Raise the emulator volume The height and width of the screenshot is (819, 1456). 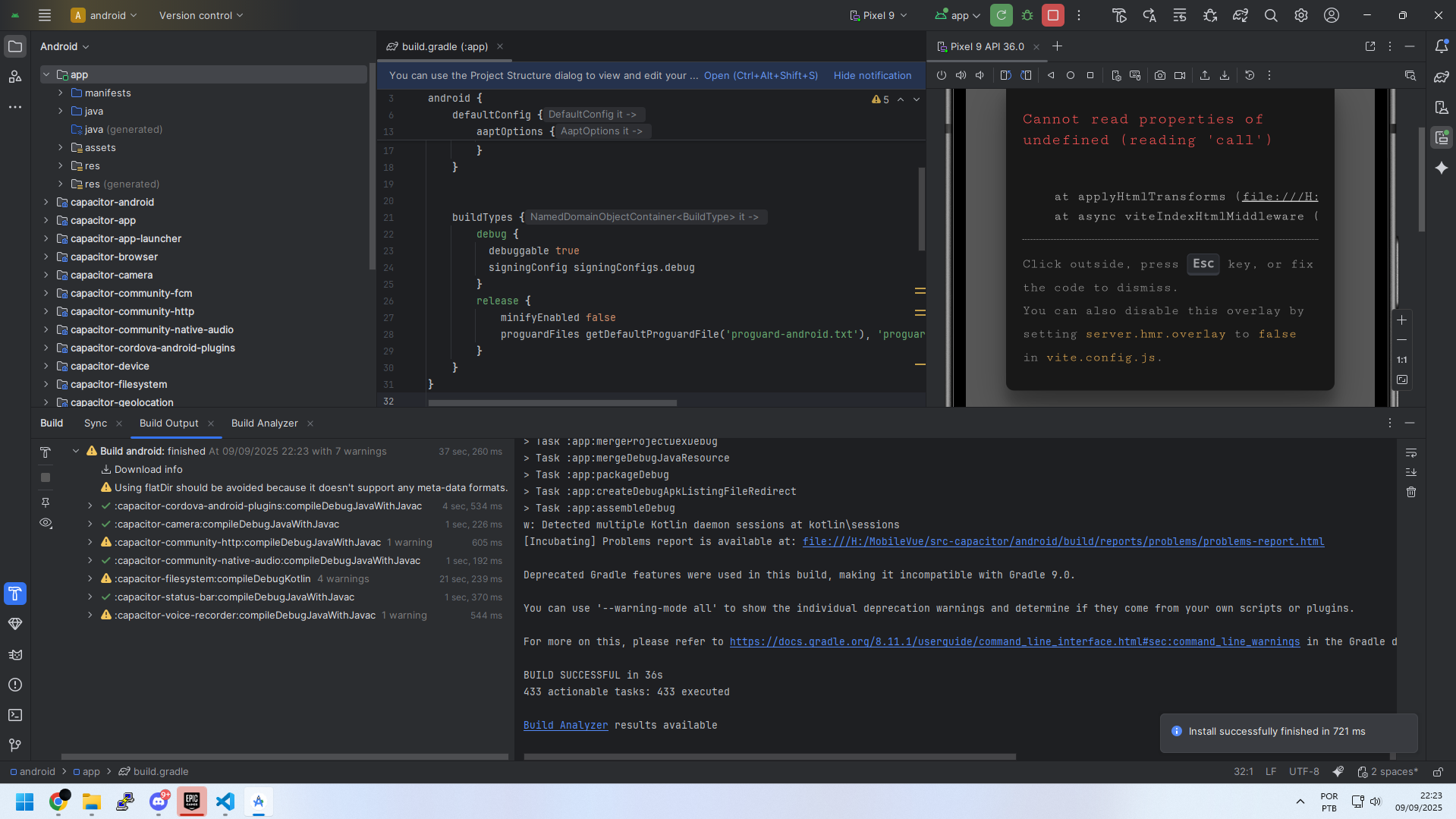click(x=961, y=75)
